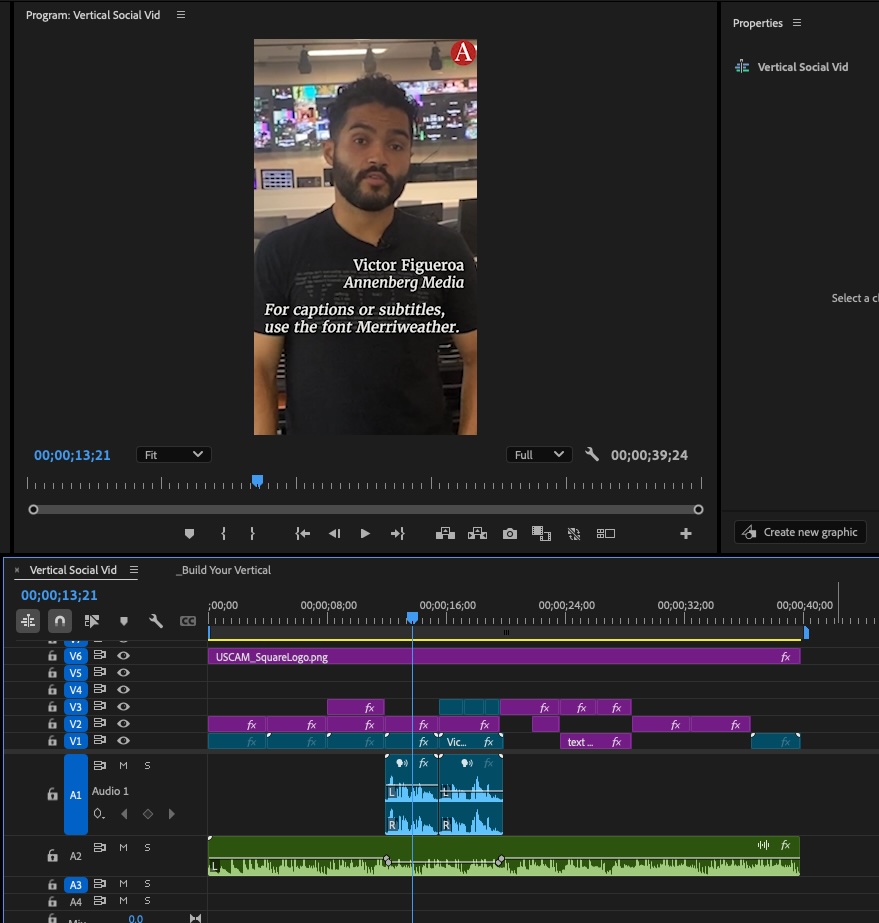Toggle lock on track V1
Image resolution: width=879 pixels, height=923 pixels.
point(52,741)
